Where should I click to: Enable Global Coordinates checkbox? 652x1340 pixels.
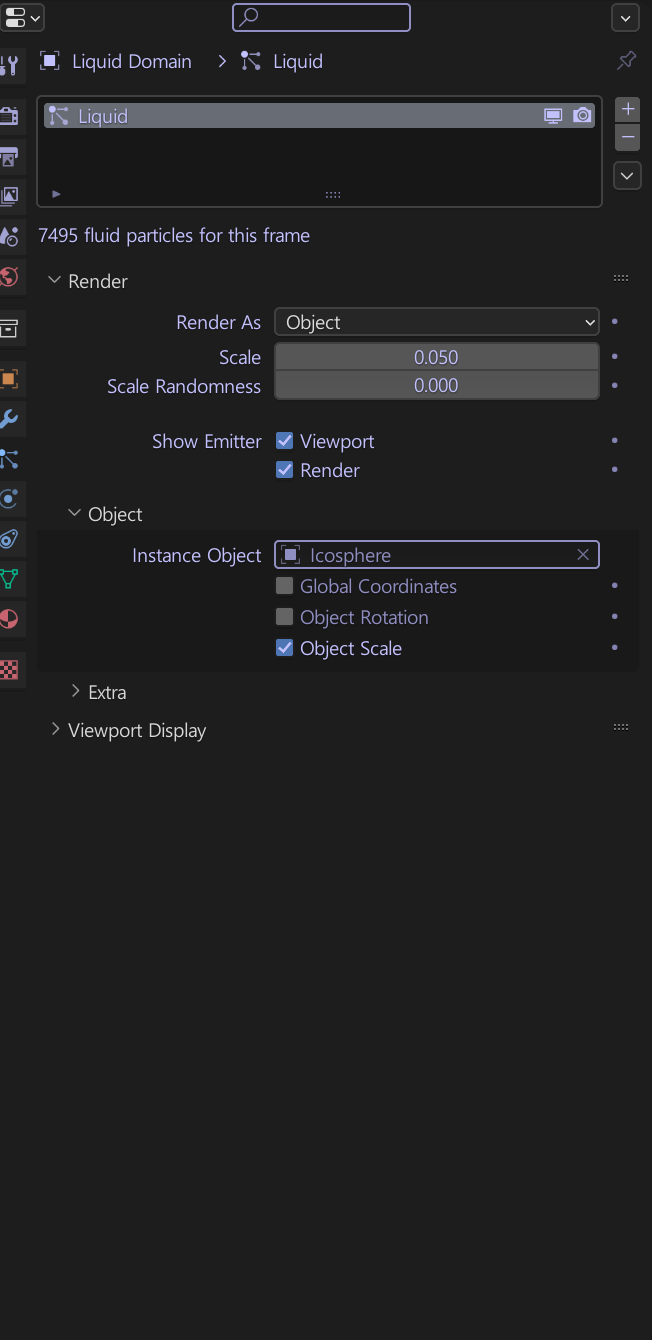285,586
